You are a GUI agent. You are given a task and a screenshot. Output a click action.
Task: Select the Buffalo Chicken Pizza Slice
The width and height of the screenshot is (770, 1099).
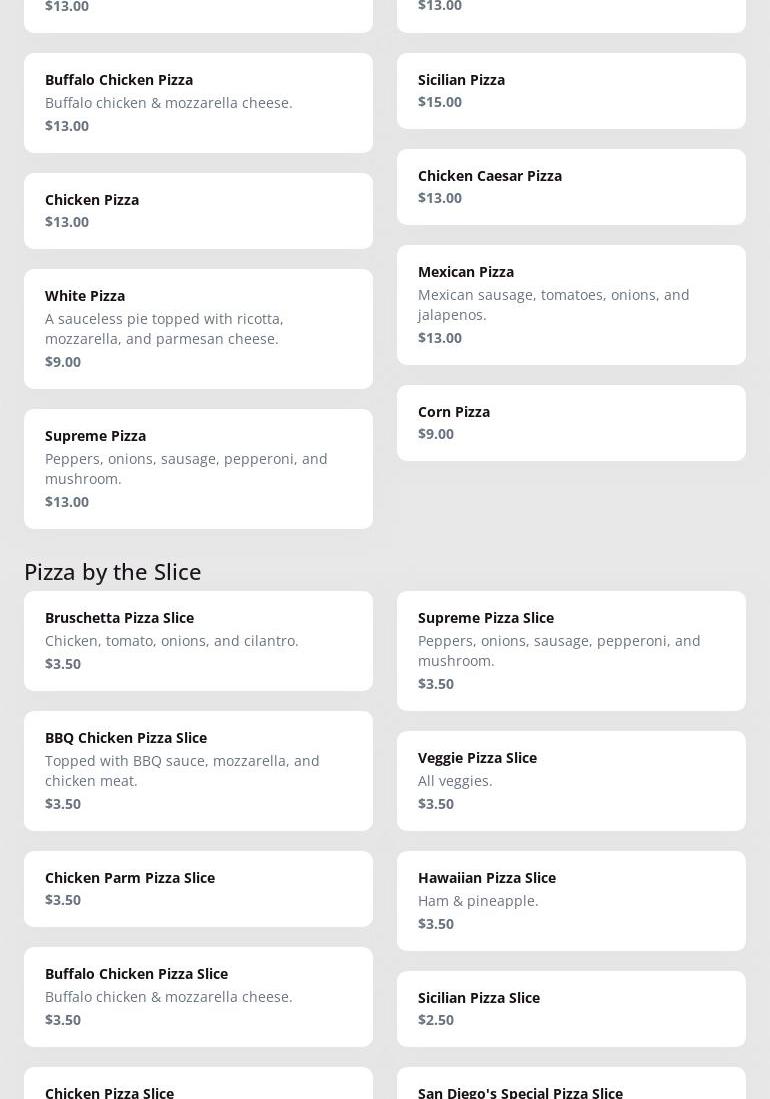click(x=198, y=997)
